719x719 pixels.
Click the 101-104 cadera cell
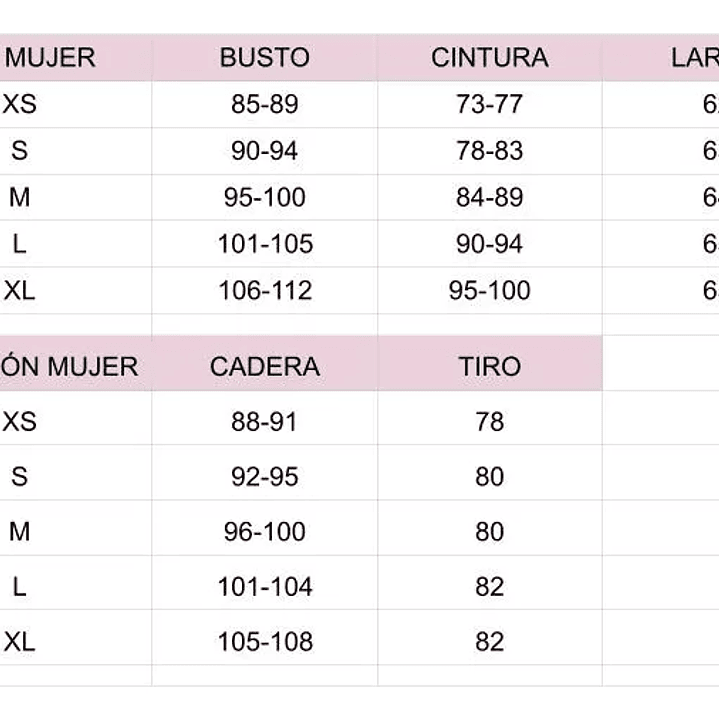pos(264,586)
